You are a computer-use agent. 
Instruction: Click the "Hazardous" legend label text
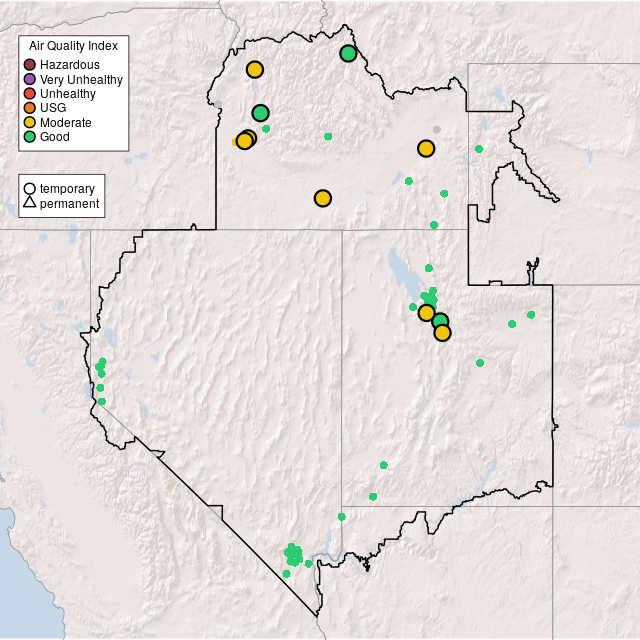[70, 65]
